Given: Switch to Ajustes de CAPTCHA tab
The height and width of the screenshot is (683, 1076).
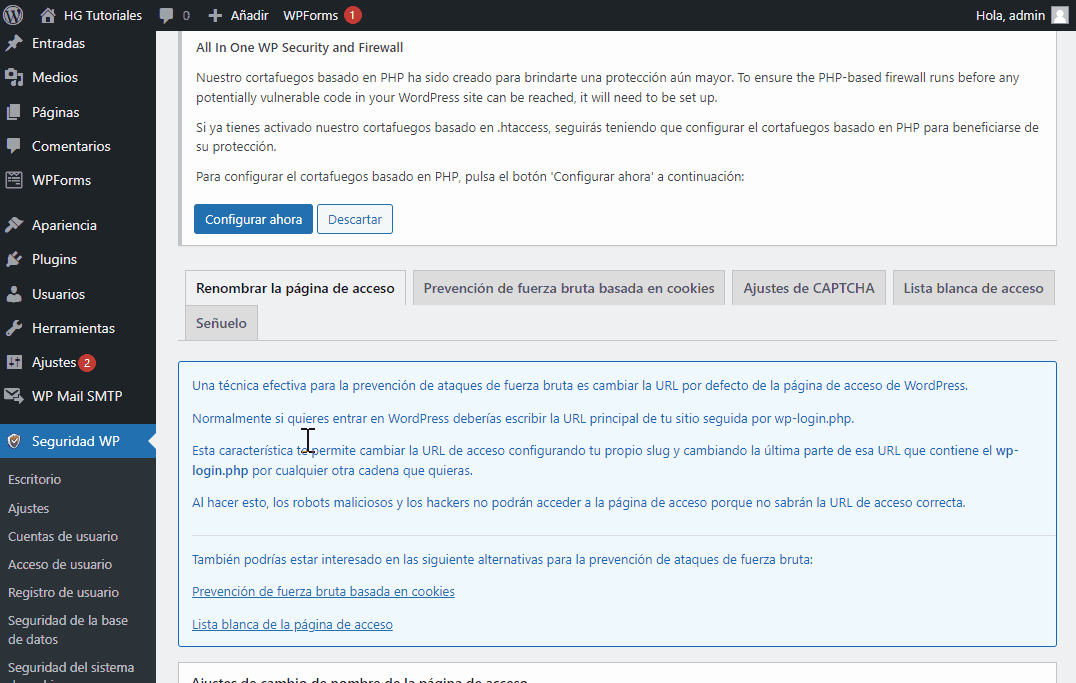Looking at the screenshot, I should click(x=808, y=288).
